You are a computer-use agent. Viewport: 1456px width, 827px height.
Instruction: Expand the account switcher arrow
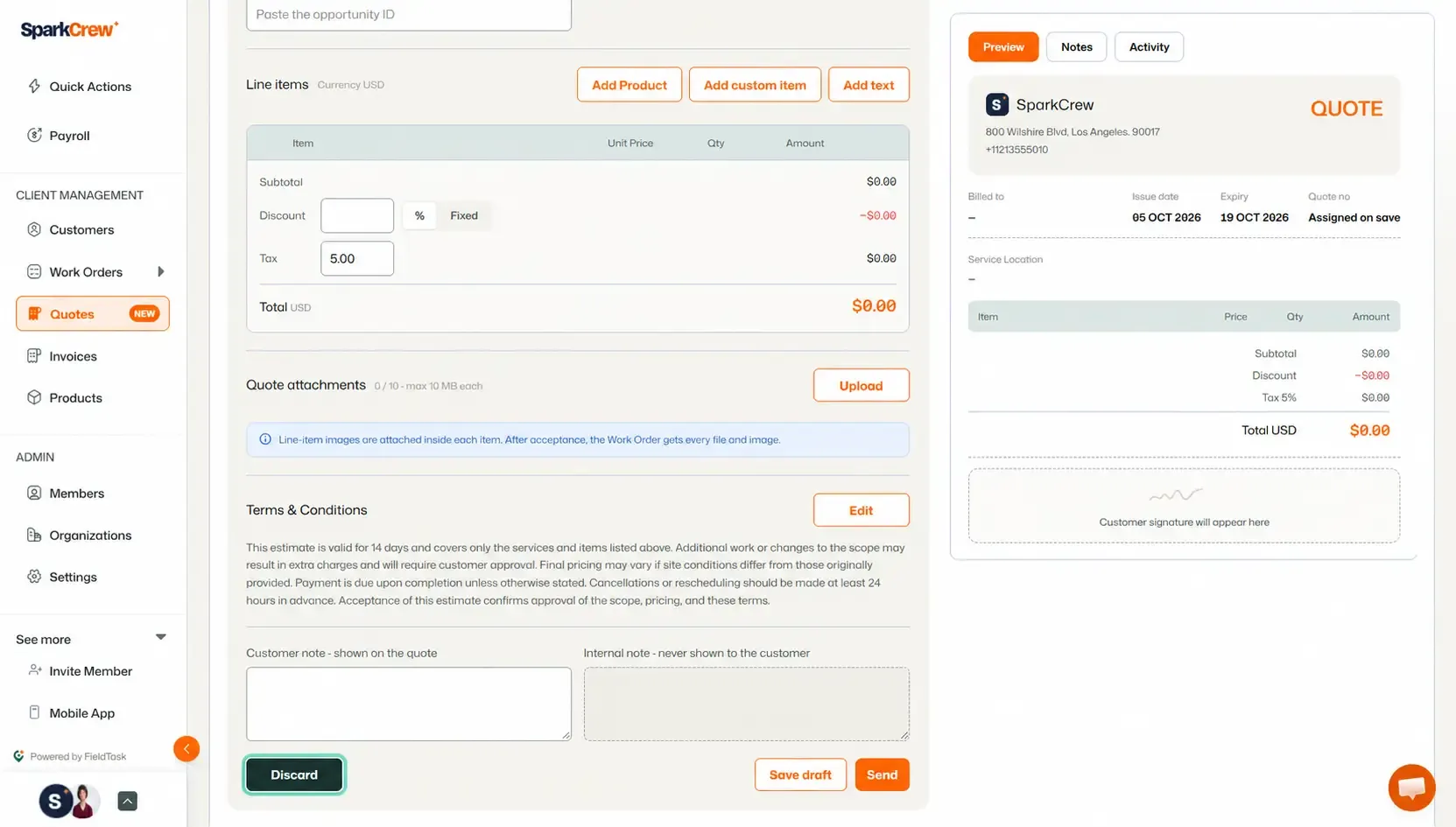(x=127, y=801)
